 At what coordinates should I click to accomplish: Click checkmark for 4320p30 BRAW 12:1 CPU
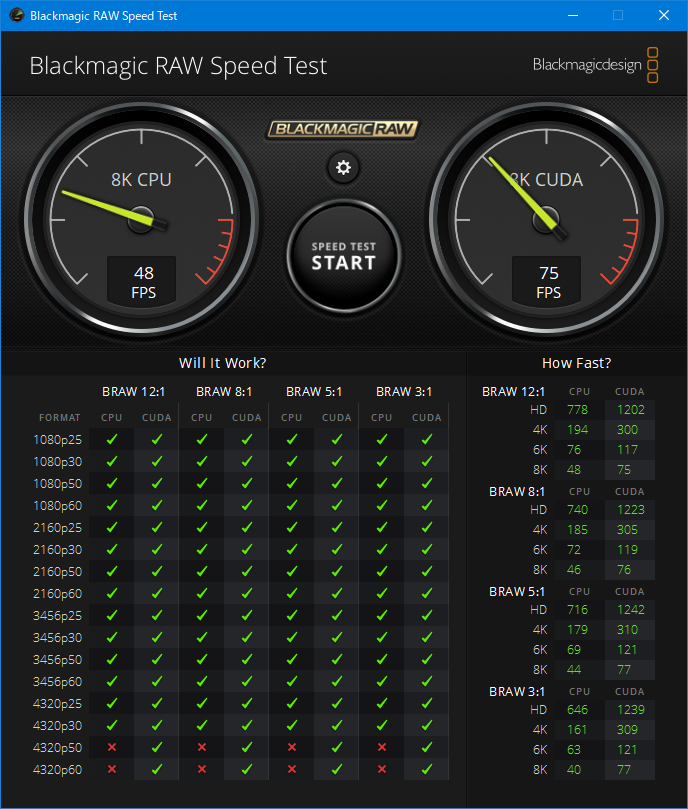coord(111,725)
